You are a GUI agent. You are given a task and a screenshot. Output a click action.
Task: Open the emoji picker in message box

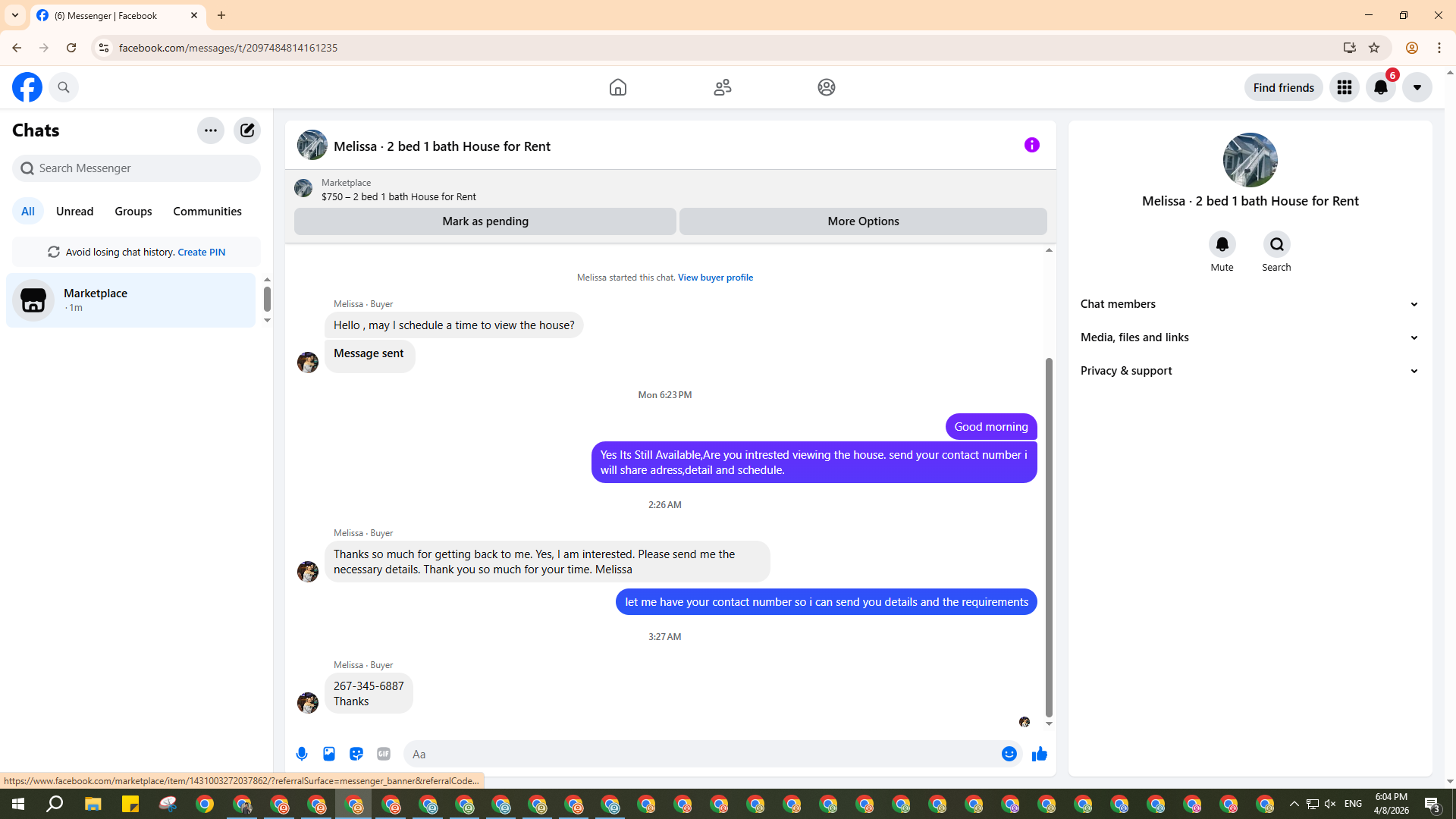click(1009, 754)
